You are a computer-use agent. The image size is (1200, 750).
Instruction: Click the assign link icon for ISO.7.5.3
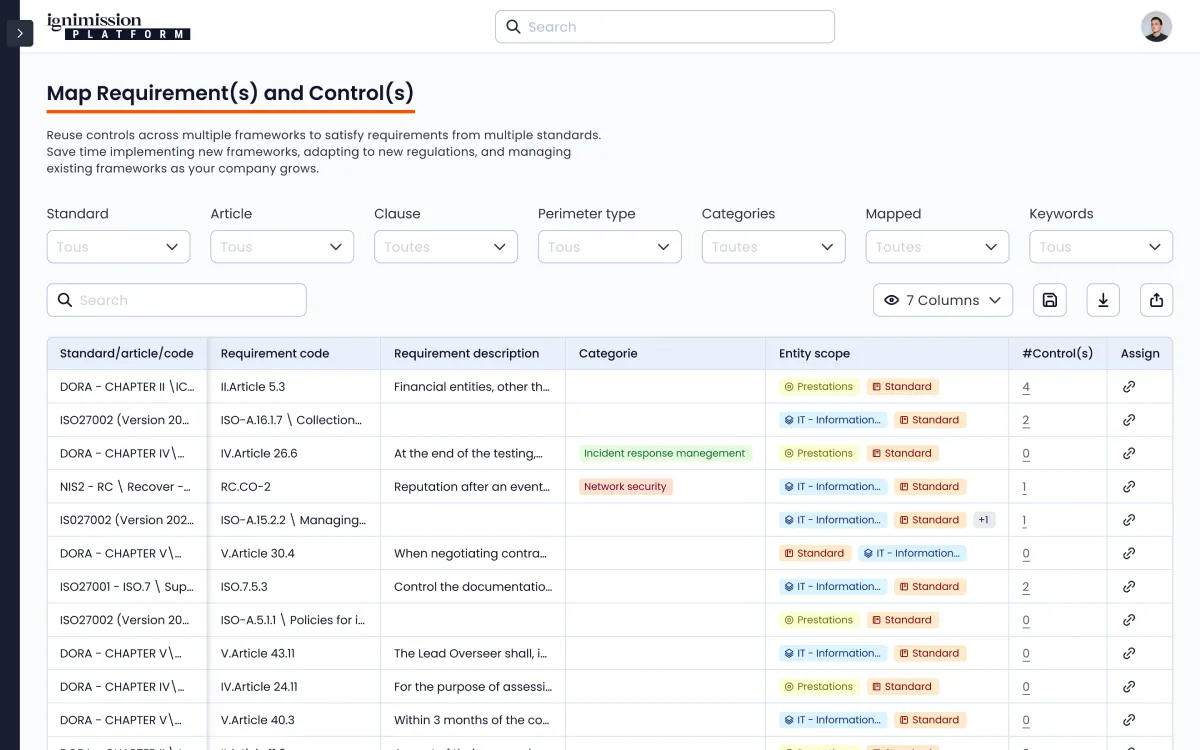[x=1129, y=587]
